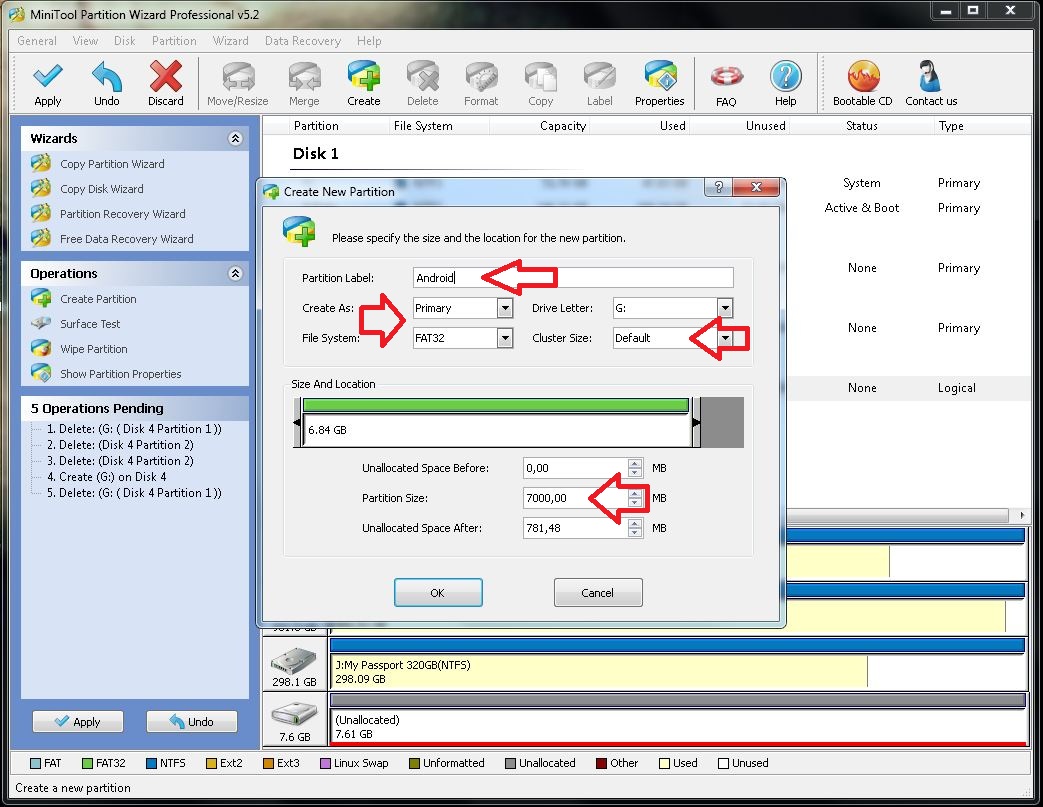Click the right handle of the partition size bar
The image size is (1043, 807).
[696, 422]
